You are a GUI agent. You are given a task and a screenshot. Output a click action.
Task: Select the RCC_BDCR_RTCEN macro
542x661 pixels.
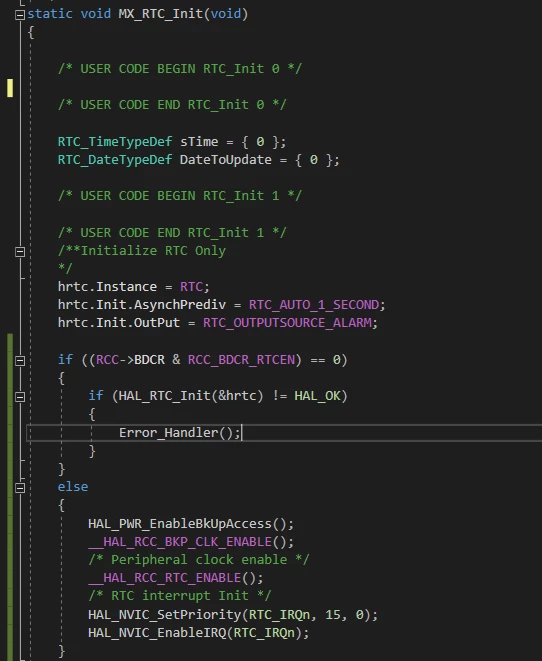pos(241,360)
